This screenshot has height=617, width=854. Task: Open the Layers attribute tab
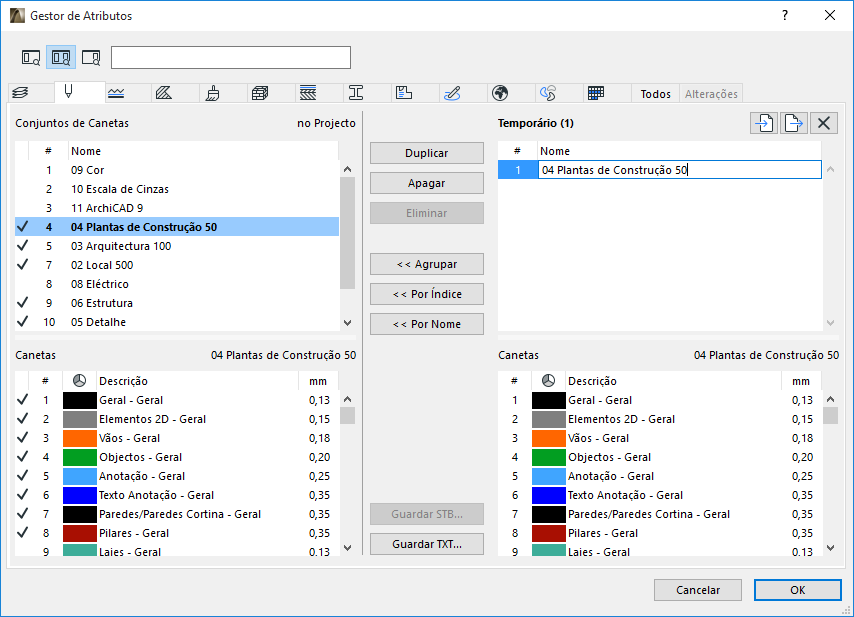click(18, 93)
